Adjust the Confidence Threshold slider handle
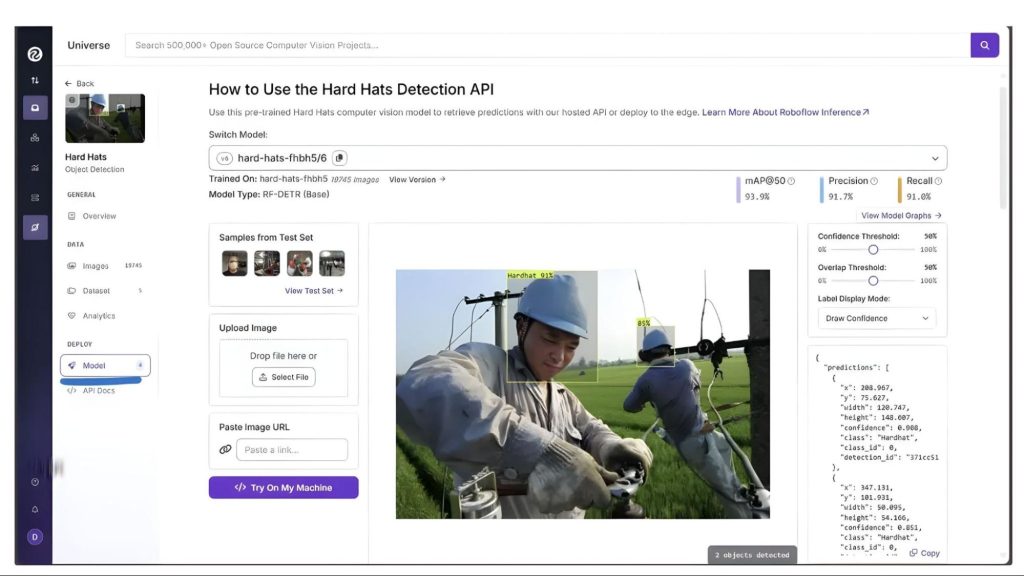Screen dimensions: 1024x576 click(x=873, y=249)
